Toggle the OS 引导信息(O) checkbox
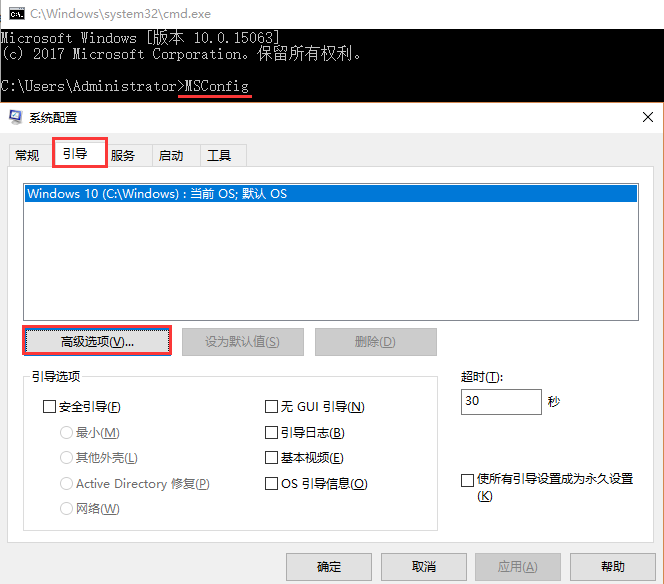Viewport: 664px width, 584px height. click(271, 484)
